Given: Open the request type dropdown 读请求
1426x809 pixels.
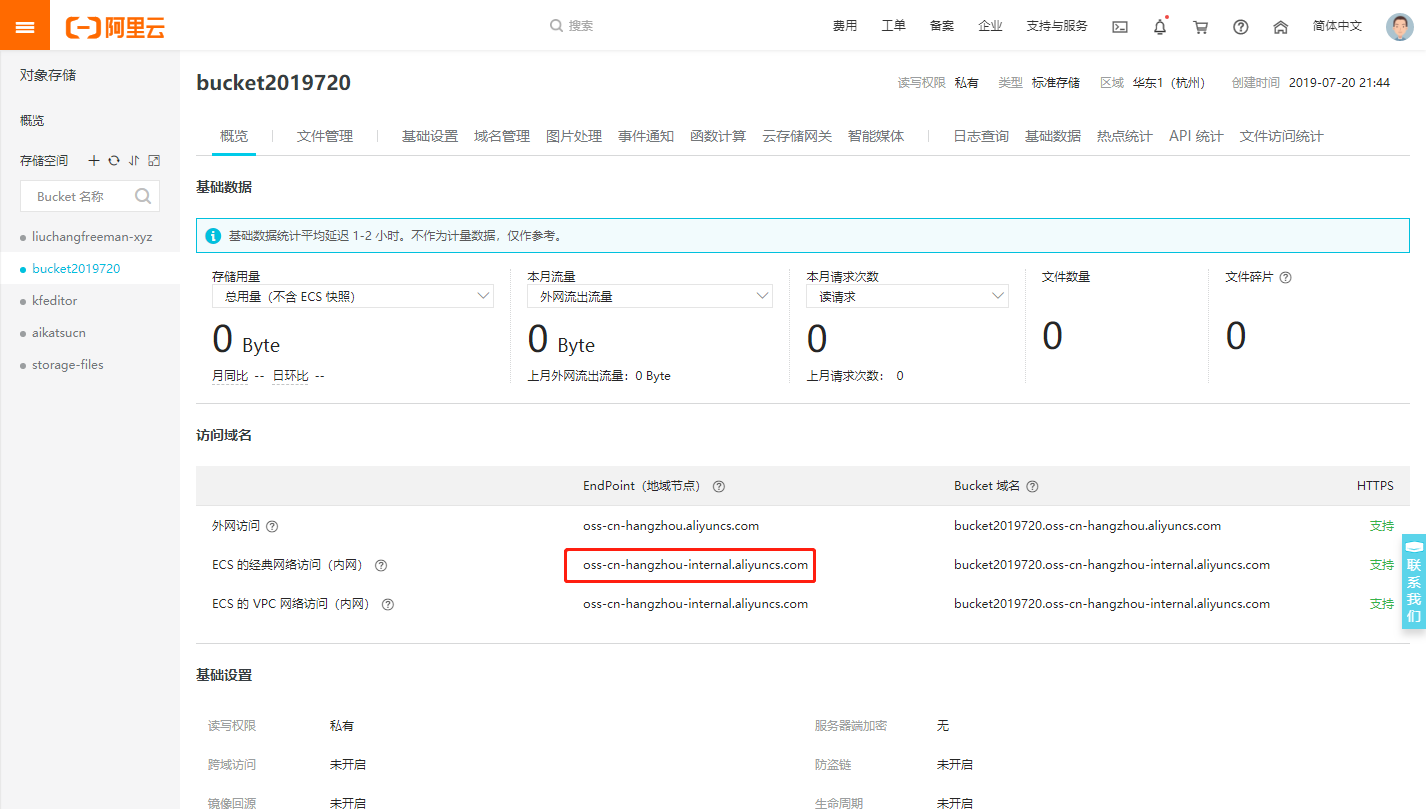Looking at the screenshot, I should click(x=906, y=296).
